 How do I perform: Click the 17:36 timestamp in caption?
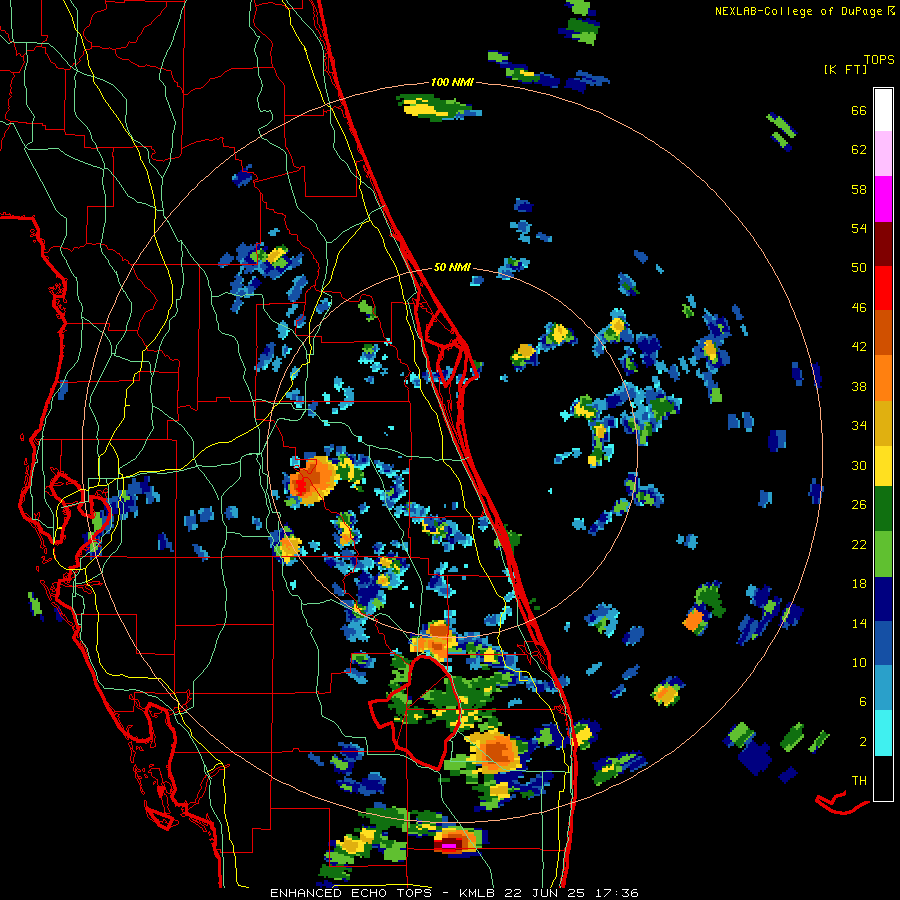click(619, 893)
